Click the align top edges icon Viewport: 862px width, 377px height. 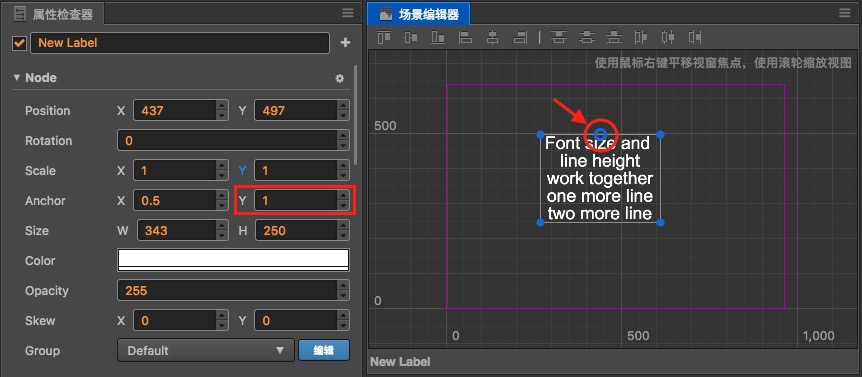[384, 37]
